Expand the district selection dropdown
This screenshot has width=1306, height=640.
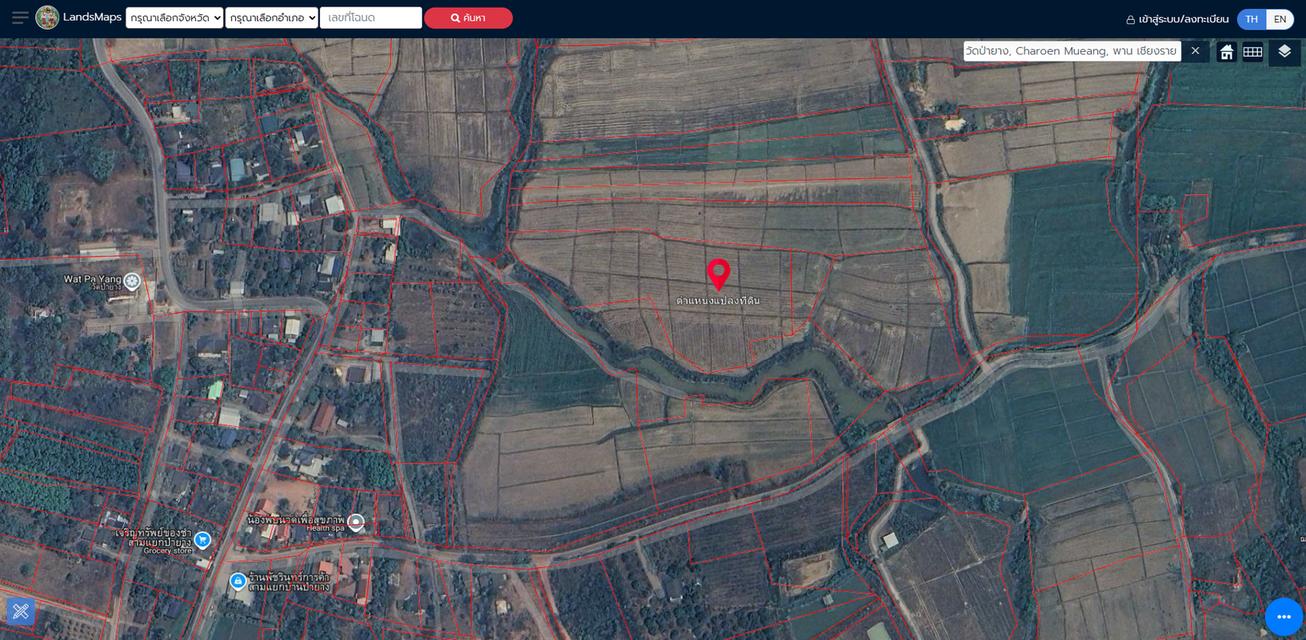271,18
